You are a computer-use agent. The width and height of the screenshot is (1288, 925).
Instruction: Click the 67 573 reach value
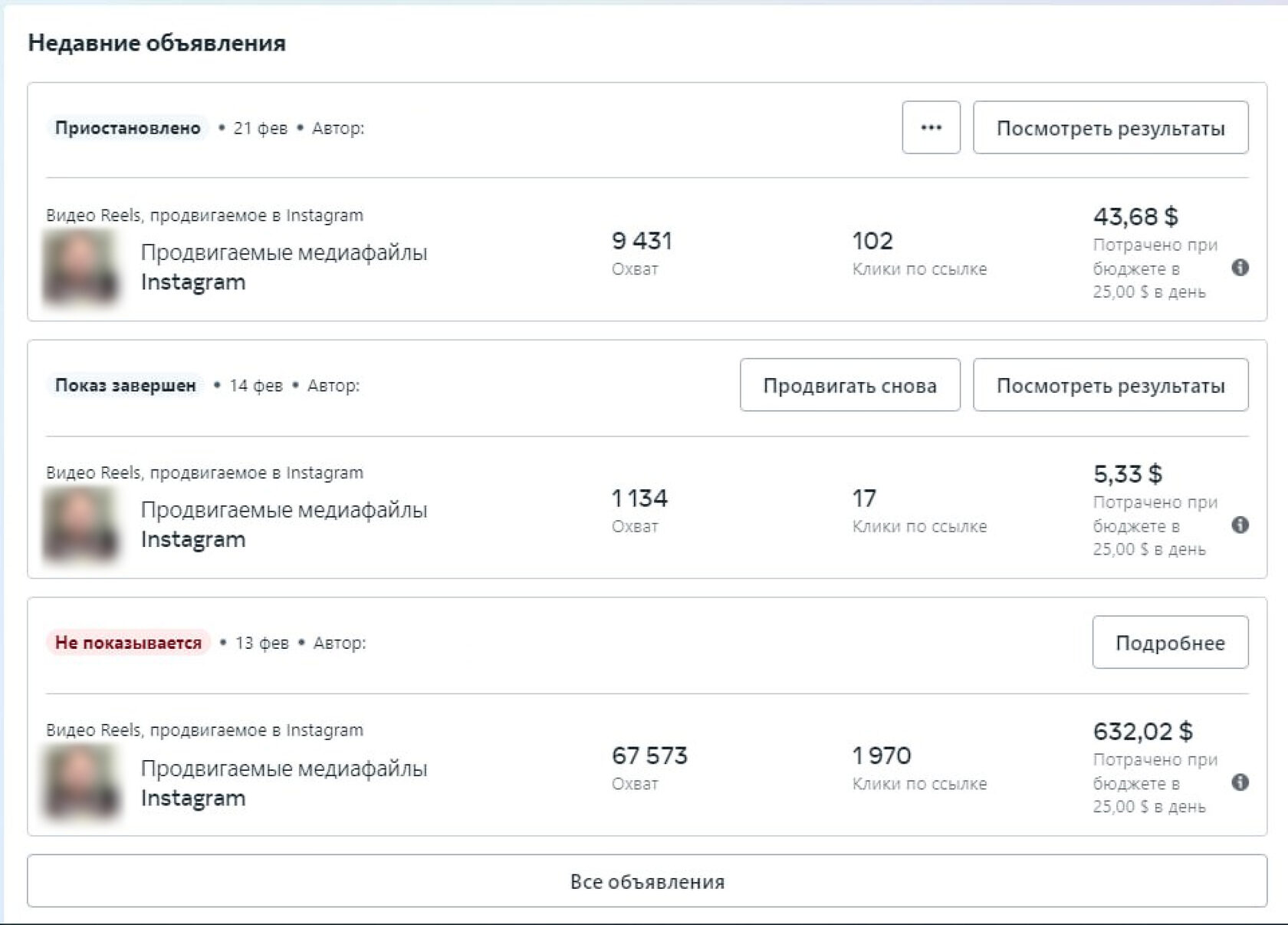coord(649,755)
